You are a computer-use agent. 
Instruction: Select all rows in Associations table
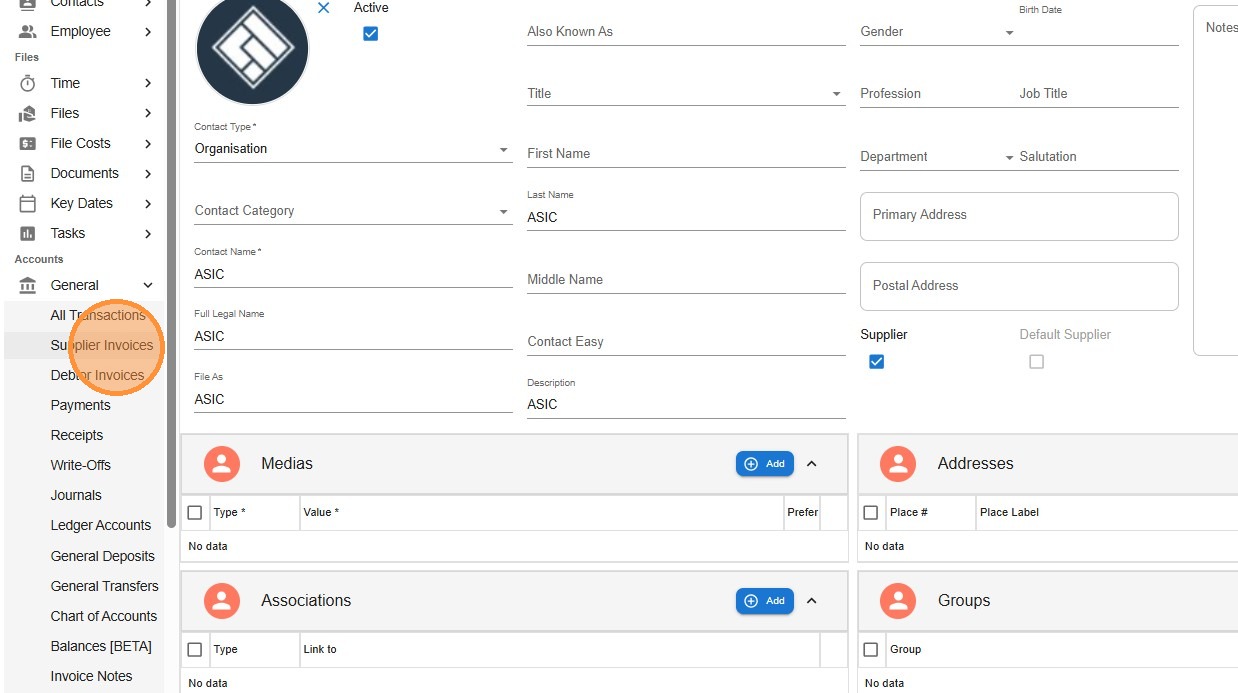tap(195, 649)
